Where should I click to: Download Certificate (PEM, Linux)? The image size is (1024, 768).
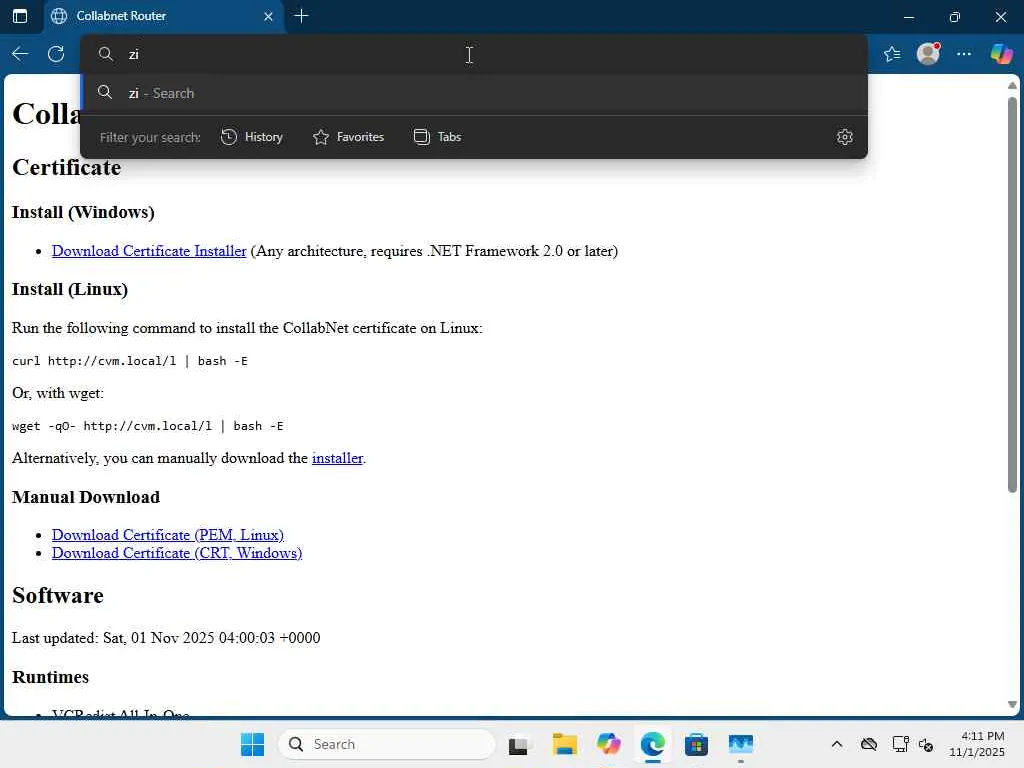(x=168, y=535)
